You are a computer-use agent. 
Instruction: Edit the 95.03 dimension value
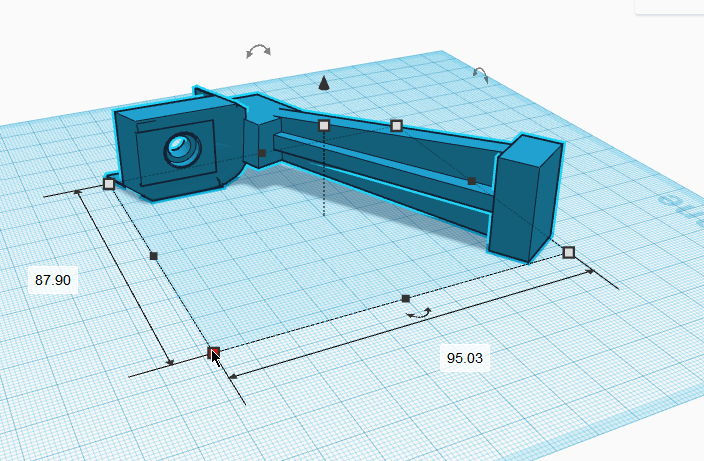(x=465, y=358)
